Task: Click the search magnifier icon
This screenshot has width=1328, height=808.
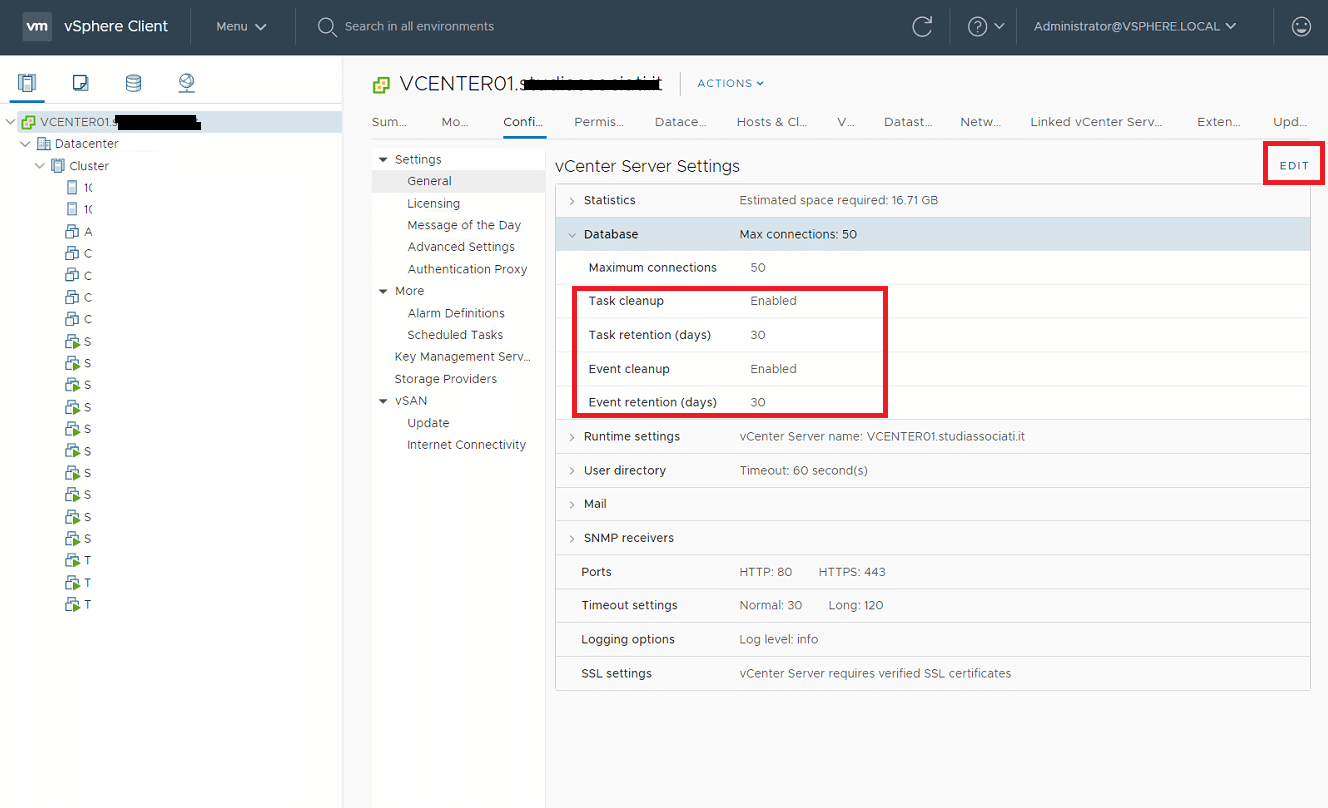Action: coord(327,27)
